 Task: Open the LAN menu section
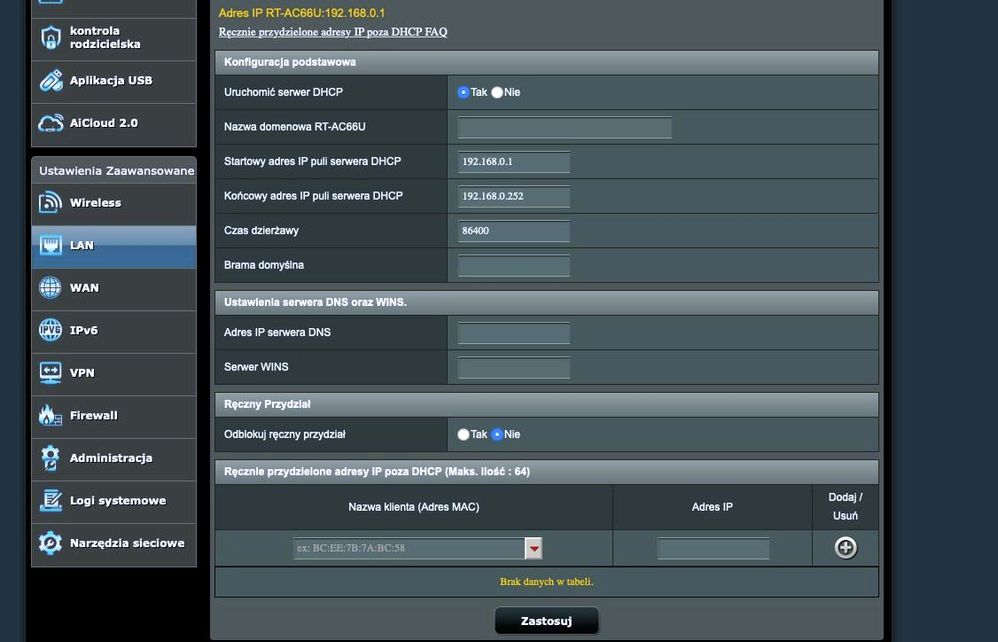[113, 246]
